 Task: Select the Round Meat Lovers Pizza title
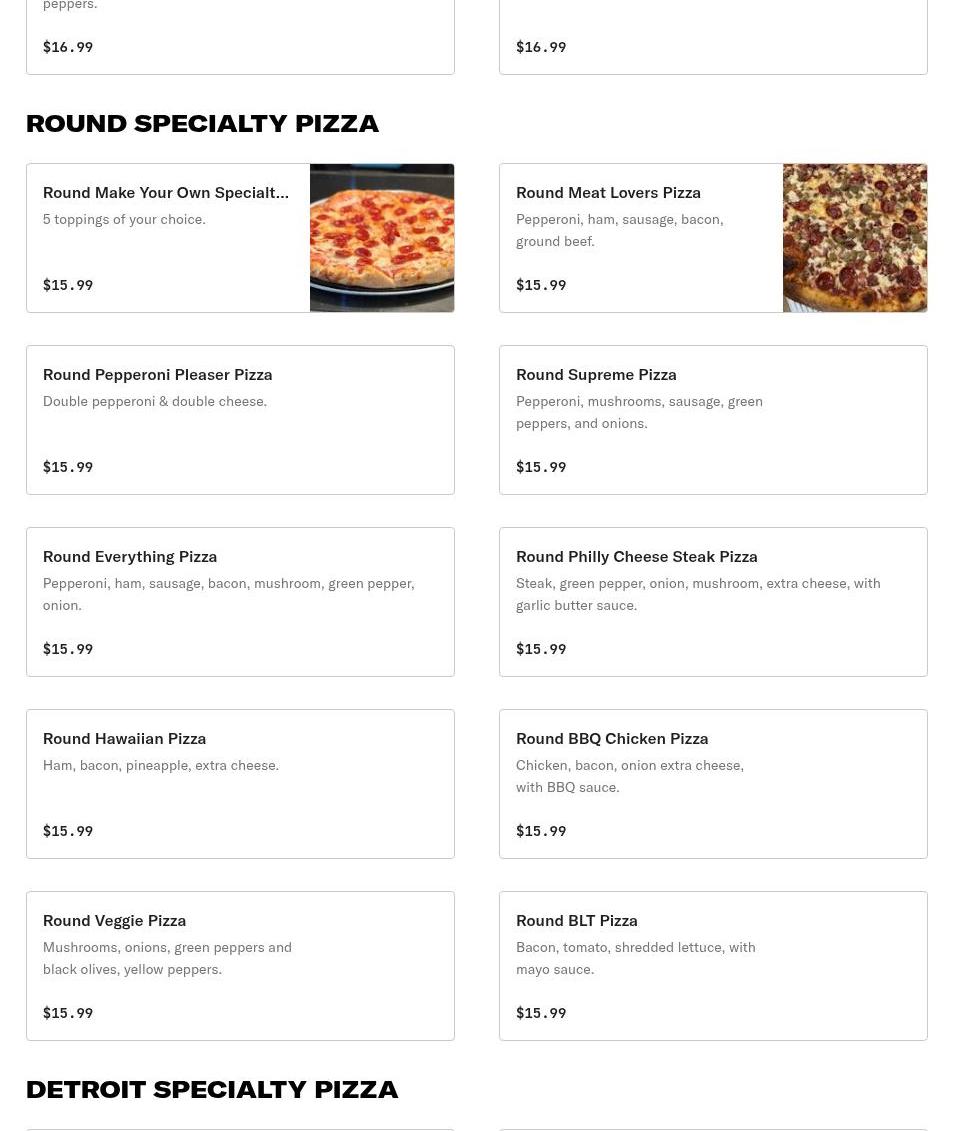pyautogui.click(x=608, y=193)
